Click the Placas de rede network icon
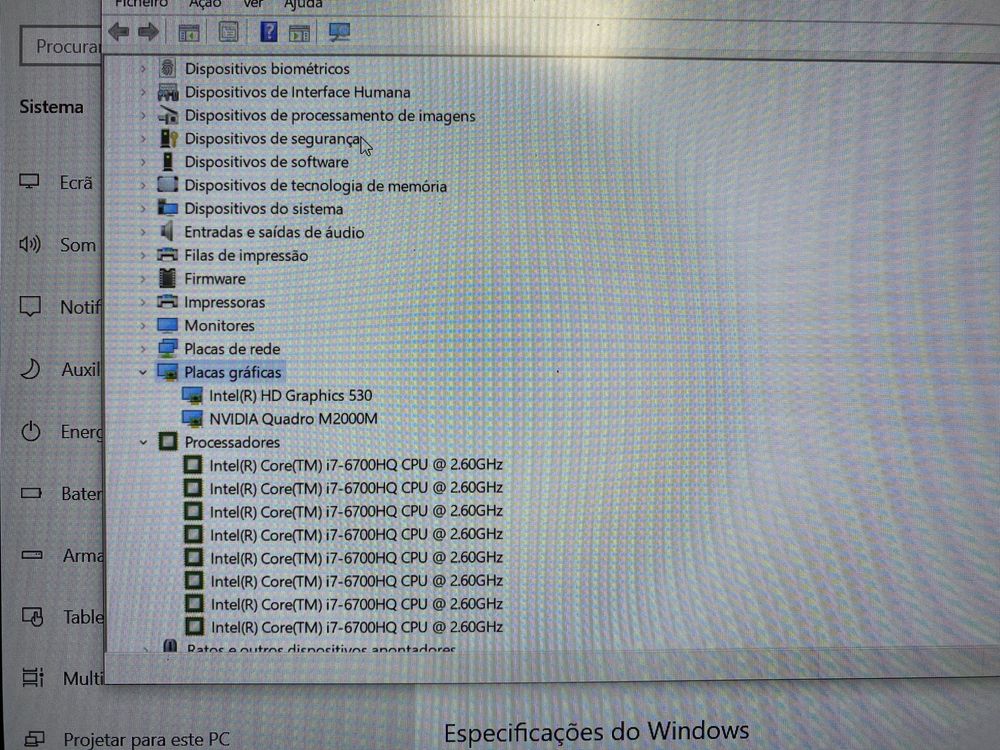This screenshot has width=1000, height=750. (x=168, y=348)
